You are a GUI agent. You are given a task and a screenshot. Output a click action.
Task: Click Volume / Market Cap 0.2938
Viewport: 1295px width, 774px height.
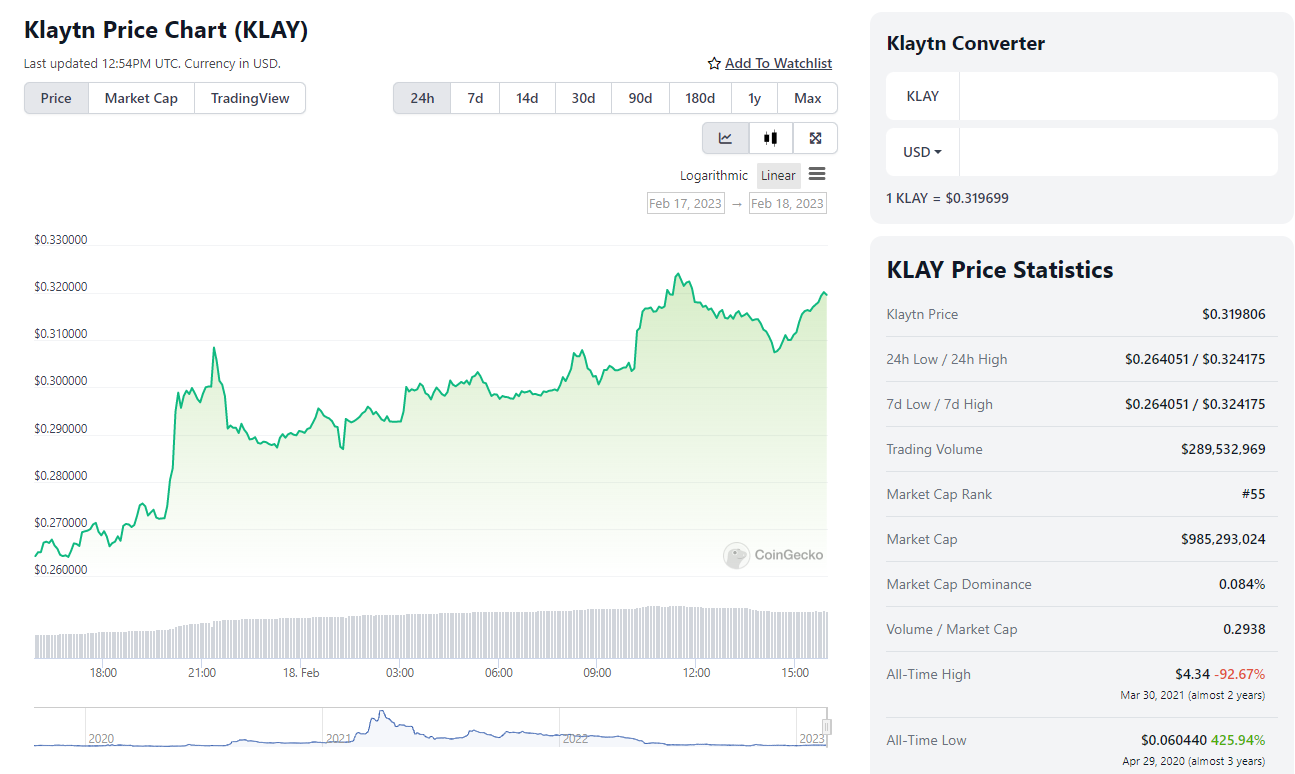pos(1244,629)
